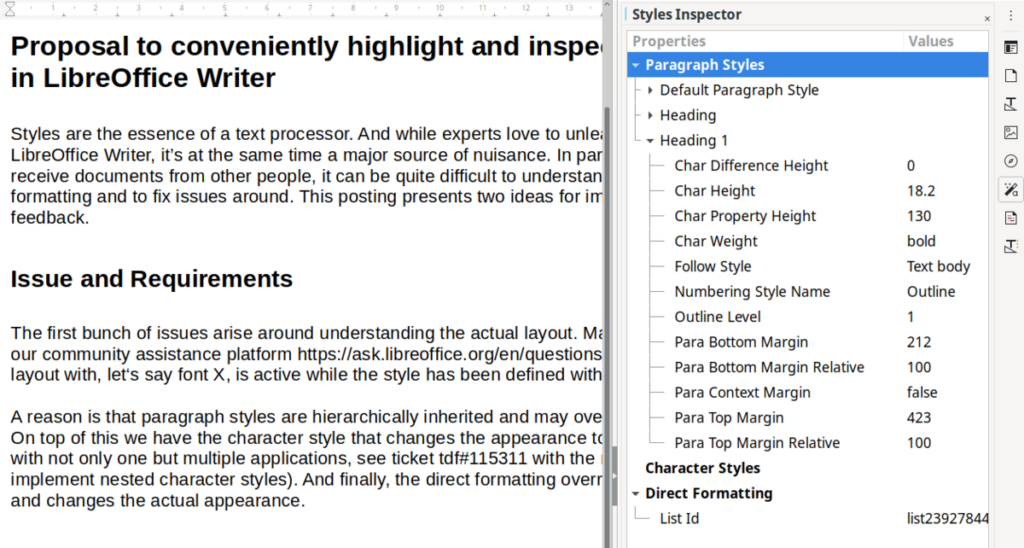This screenshot has width=1024, height=548.
Task: Click the value 130 for Char Property Height
Action: (x=919, y=216)
